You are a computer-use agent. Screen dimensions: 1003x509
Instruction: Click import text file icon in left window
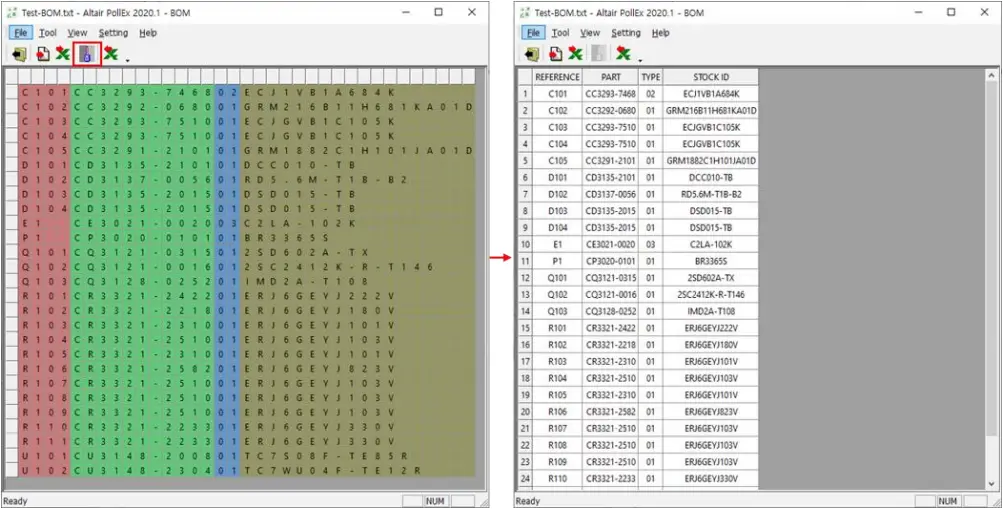(x=43, y=54)
